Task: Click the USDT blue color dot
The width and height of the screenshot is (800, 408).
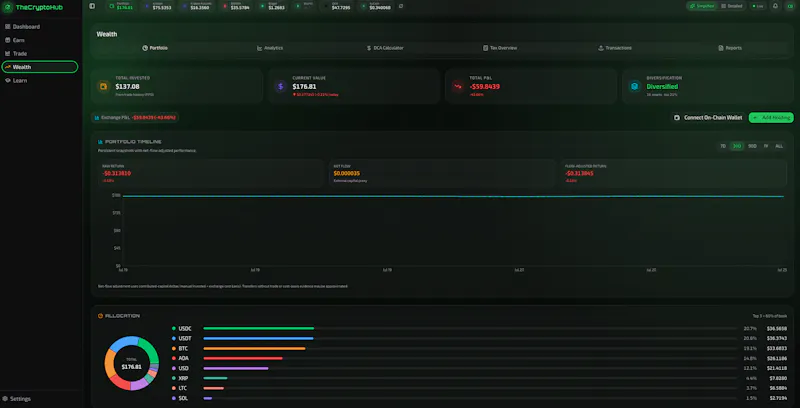Action: pos(174,339)
